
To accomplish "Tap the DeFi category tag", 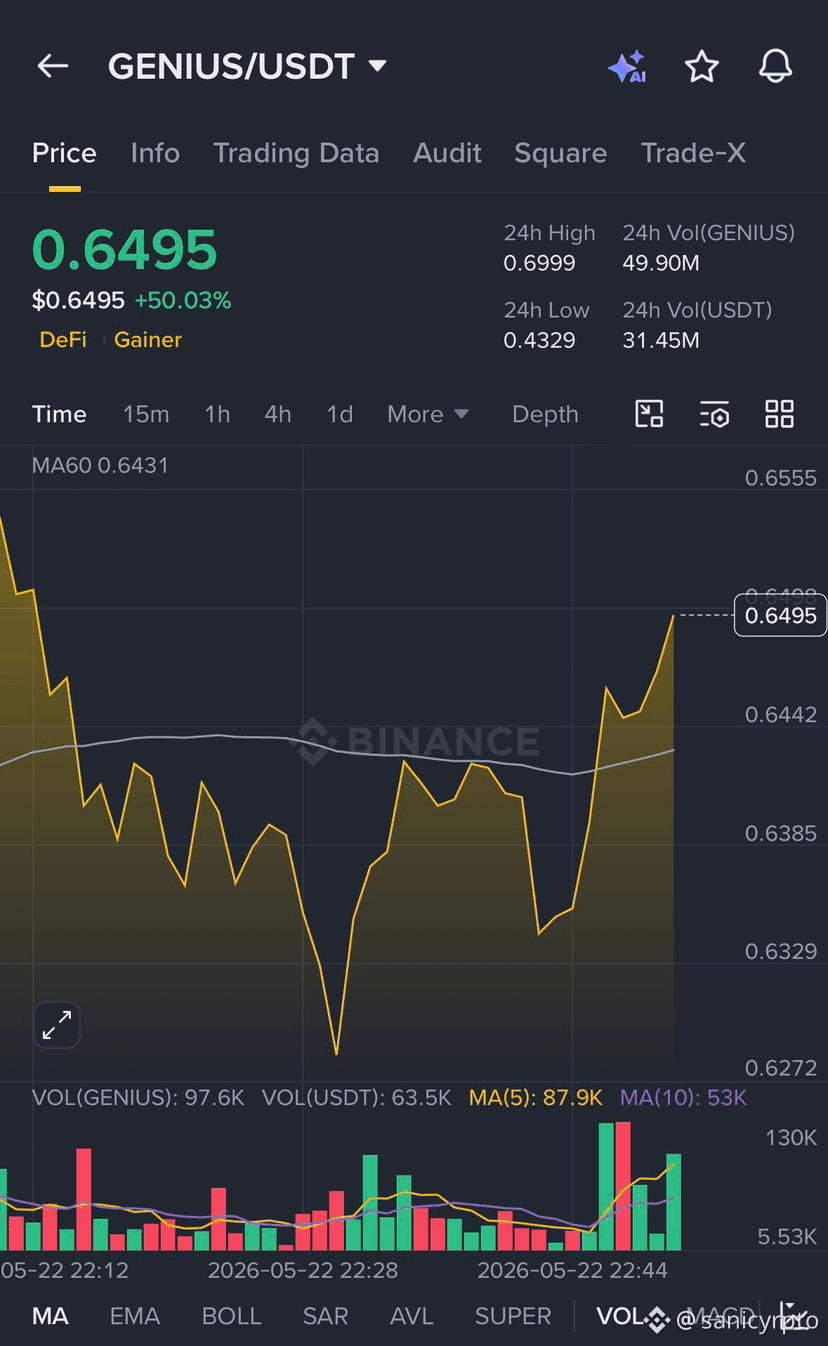I will pyautogui.click(x=63, y=340).
